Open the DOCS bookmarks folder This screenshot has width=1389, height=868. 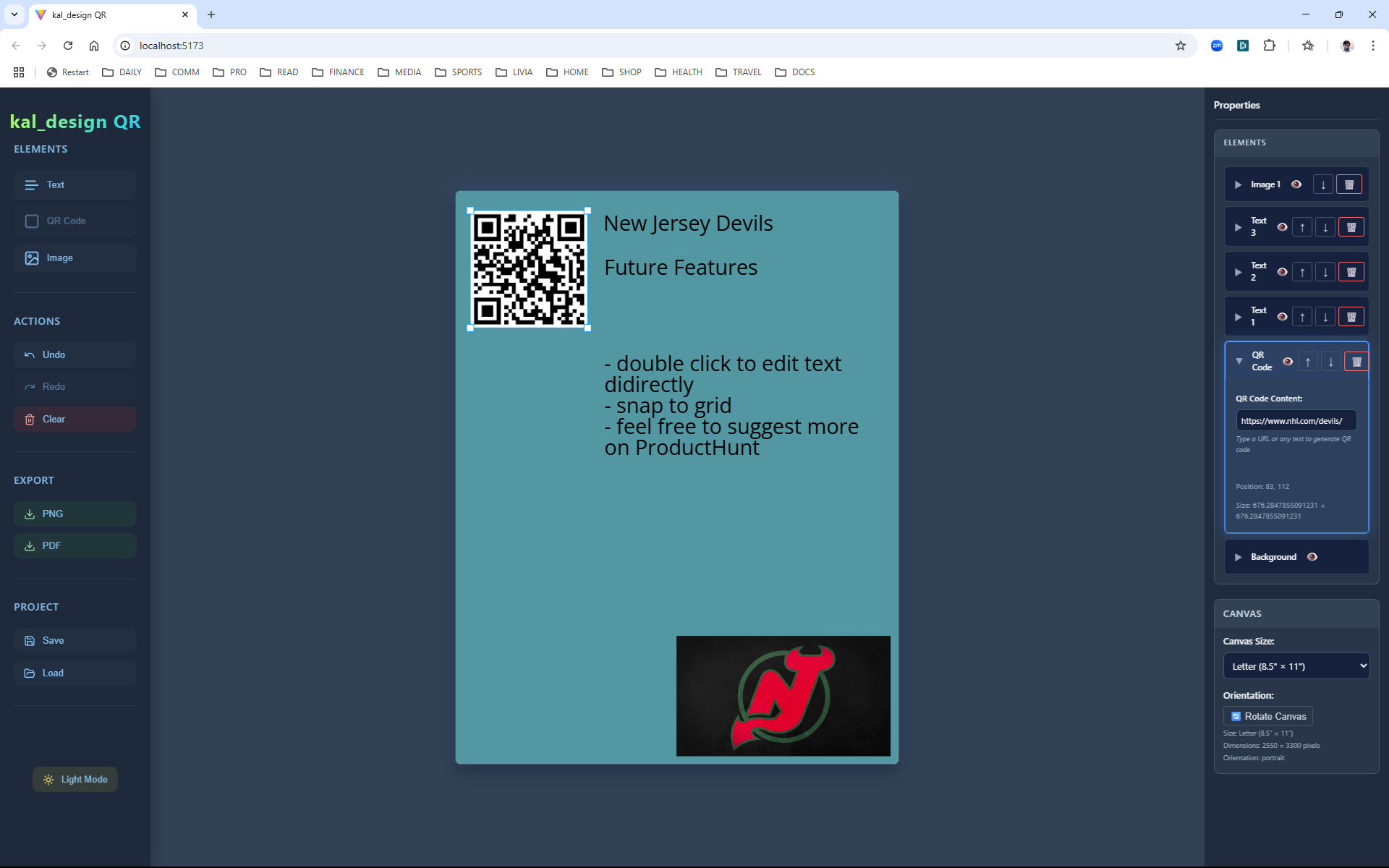coord(794,72)
